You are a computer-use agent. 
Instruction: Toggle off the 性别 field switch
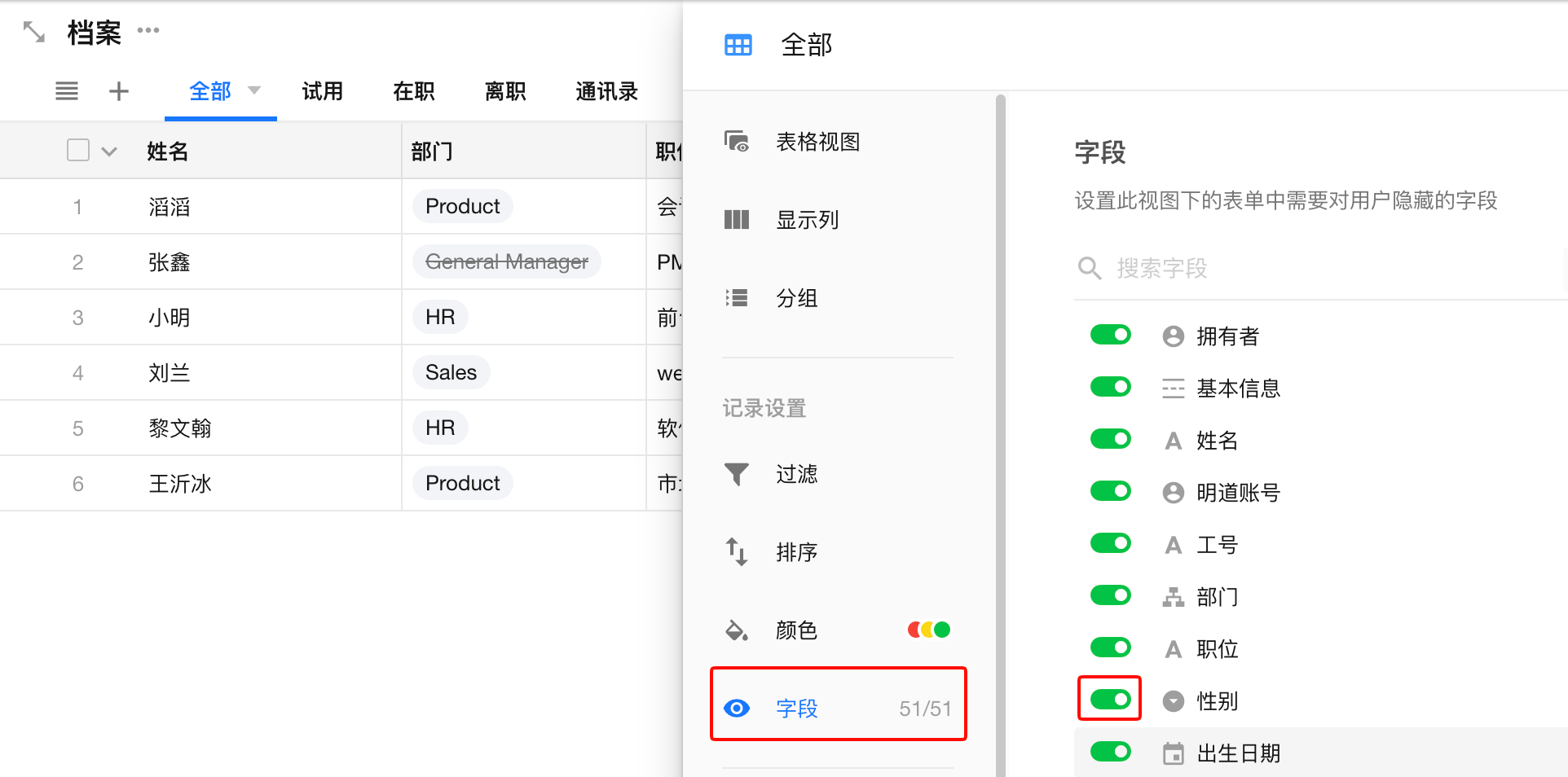pos(1110,699)
